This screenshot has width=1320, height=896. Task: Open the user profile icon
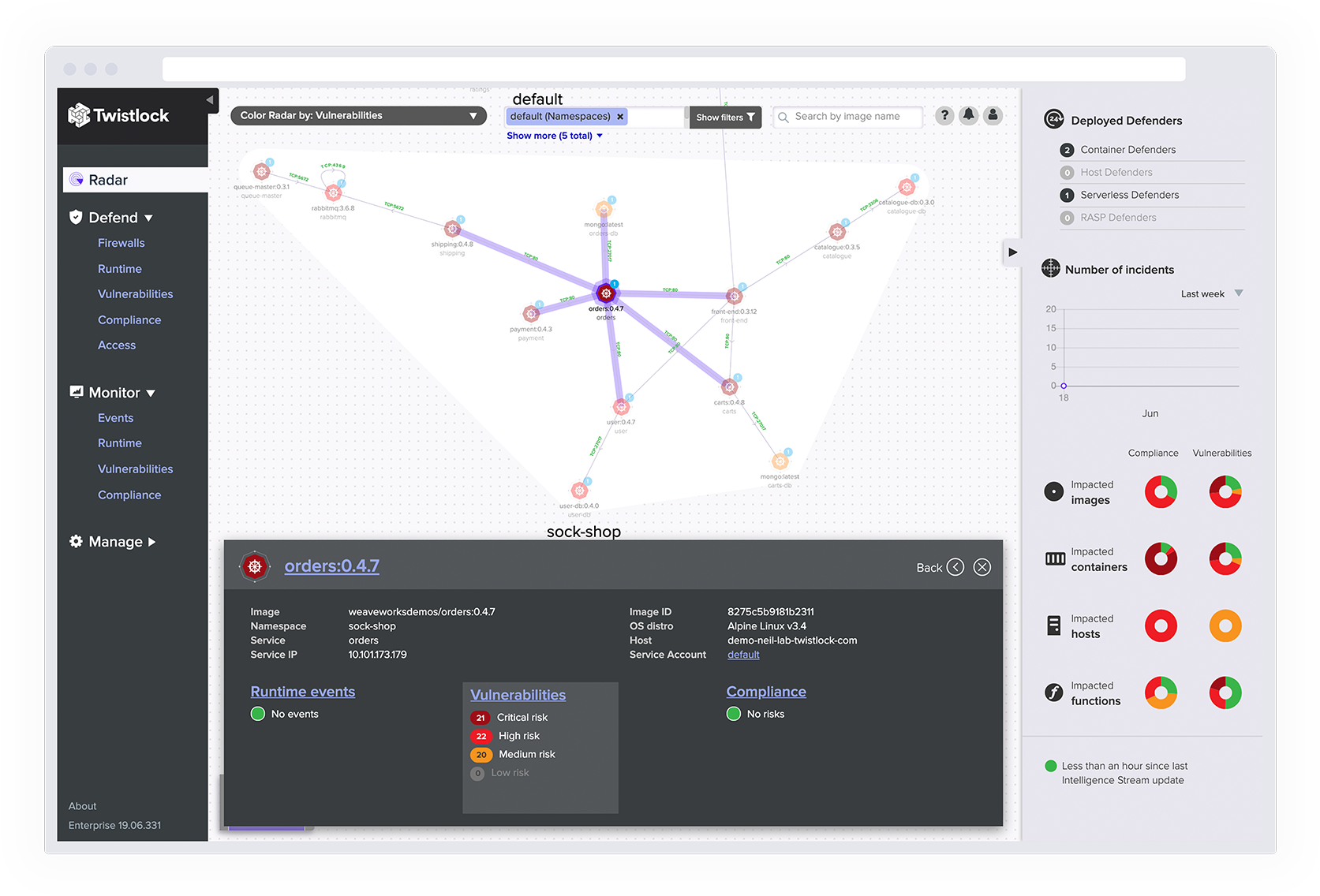(993, 116)
